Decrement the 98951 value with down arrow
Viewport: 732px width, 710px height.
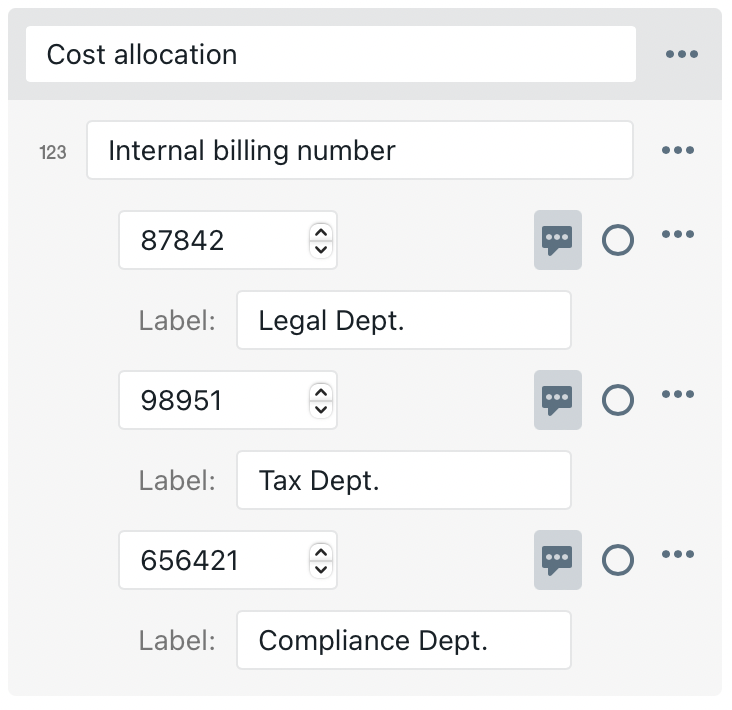(x=320, y=409)
